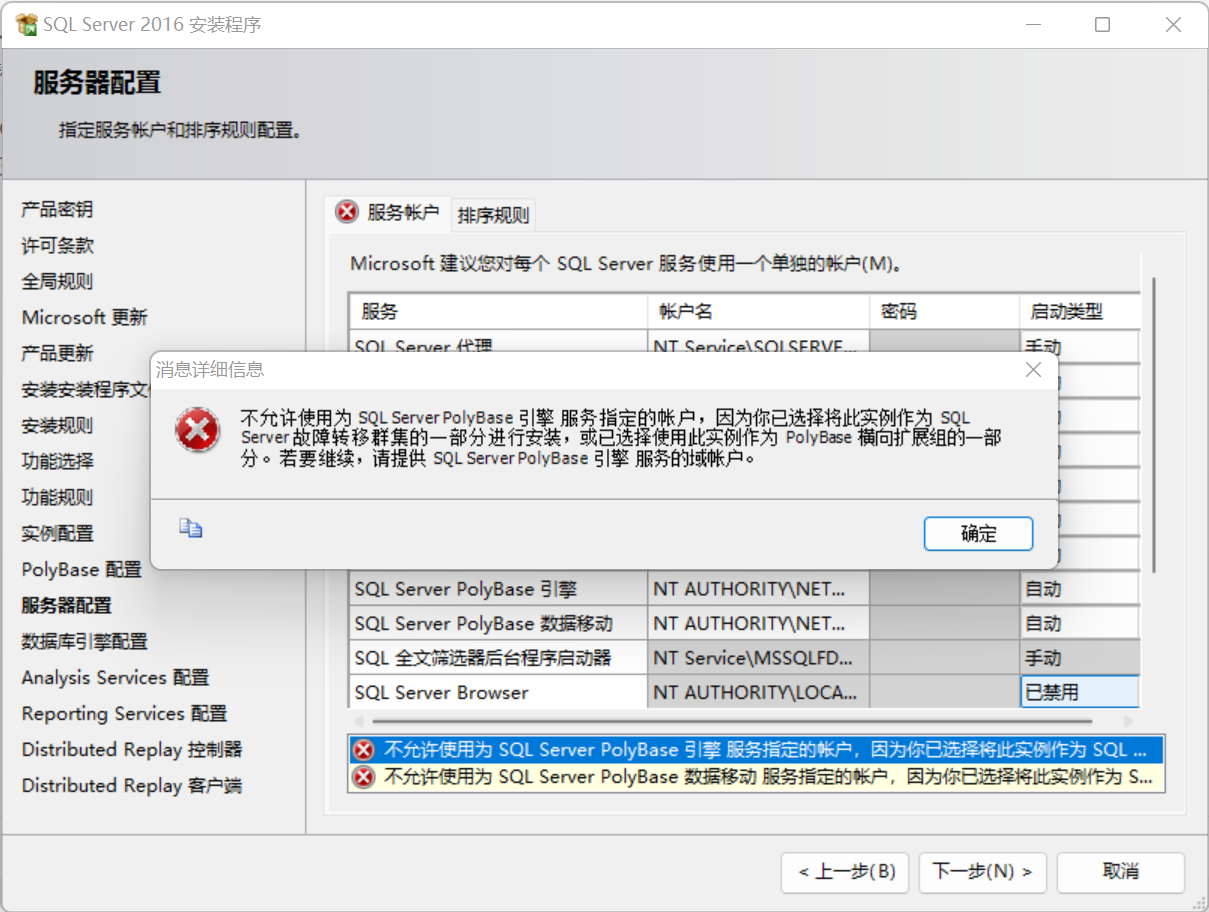The height and width of the screenshot is (912, 1209).
Task: Open 许可条款 step in sidebar
Action: coord(58,245)
